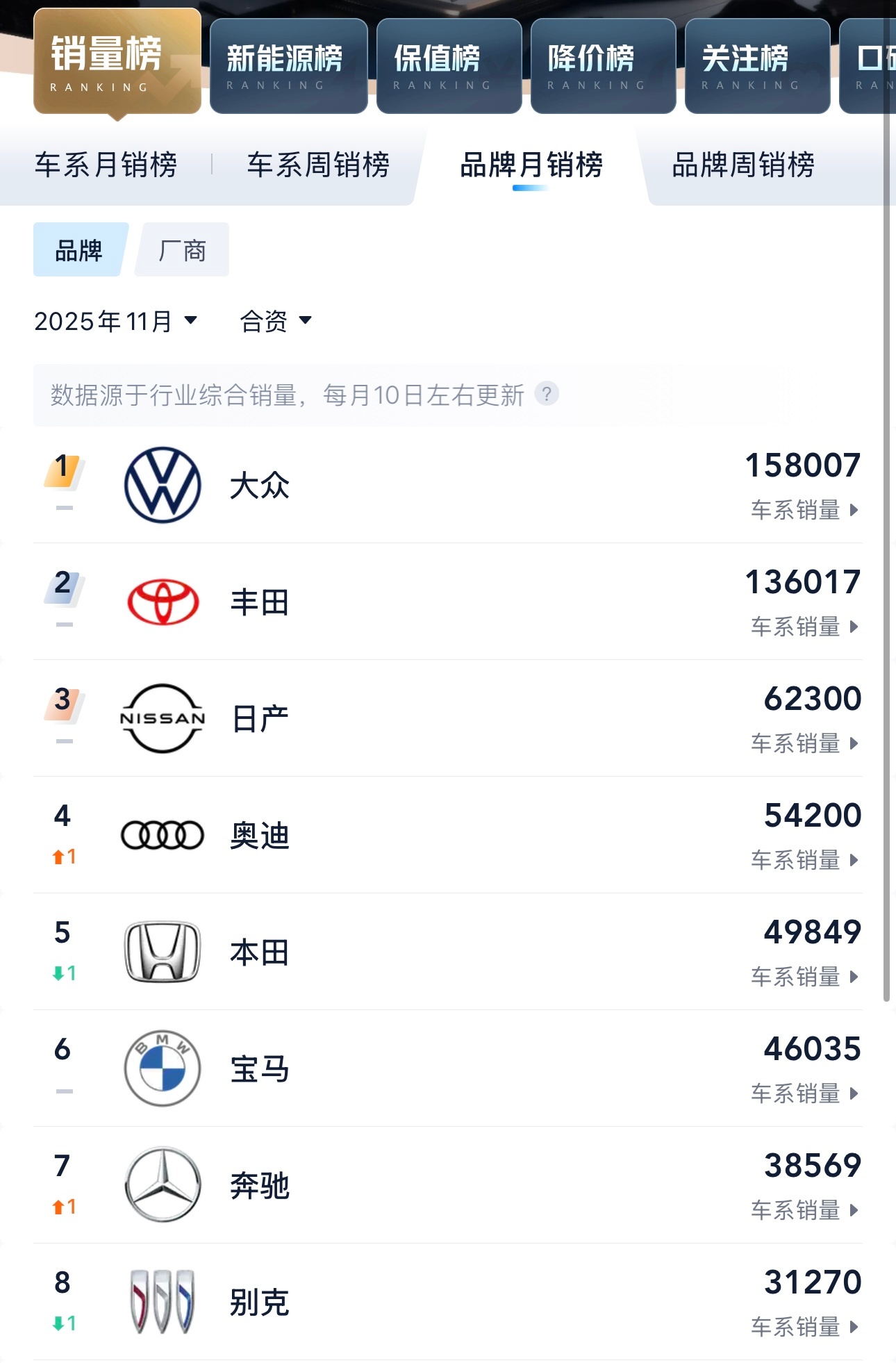Open 车系销量 link for 宝马
This screenshot has width=896, height=1363.
point(805,1093)
